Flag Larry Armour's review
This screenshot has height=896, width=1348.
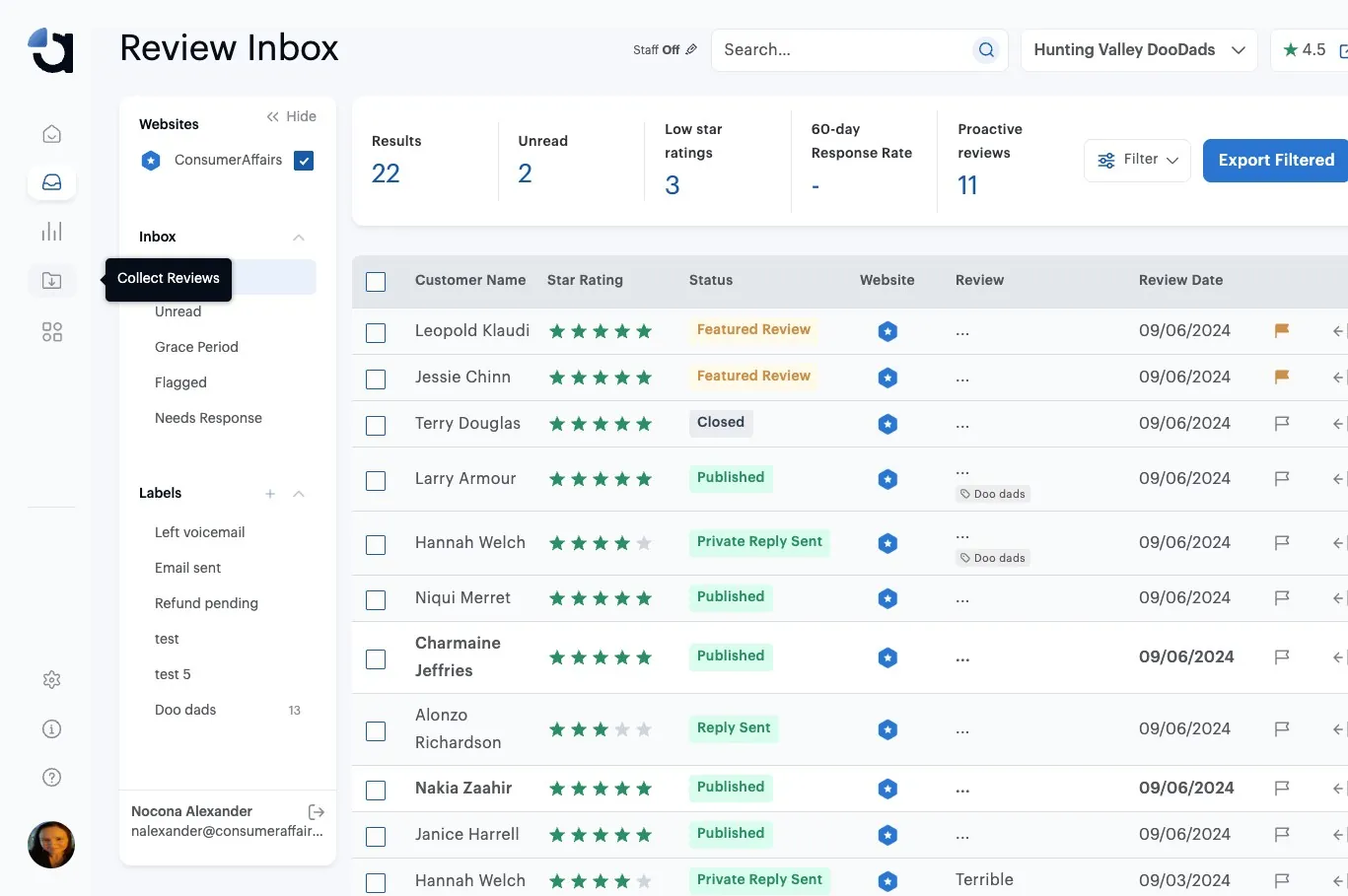1282,479
